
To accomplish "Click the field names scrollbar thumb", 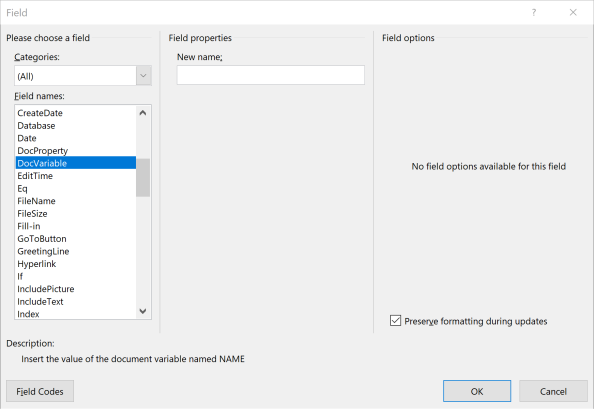I will [143, 178].
